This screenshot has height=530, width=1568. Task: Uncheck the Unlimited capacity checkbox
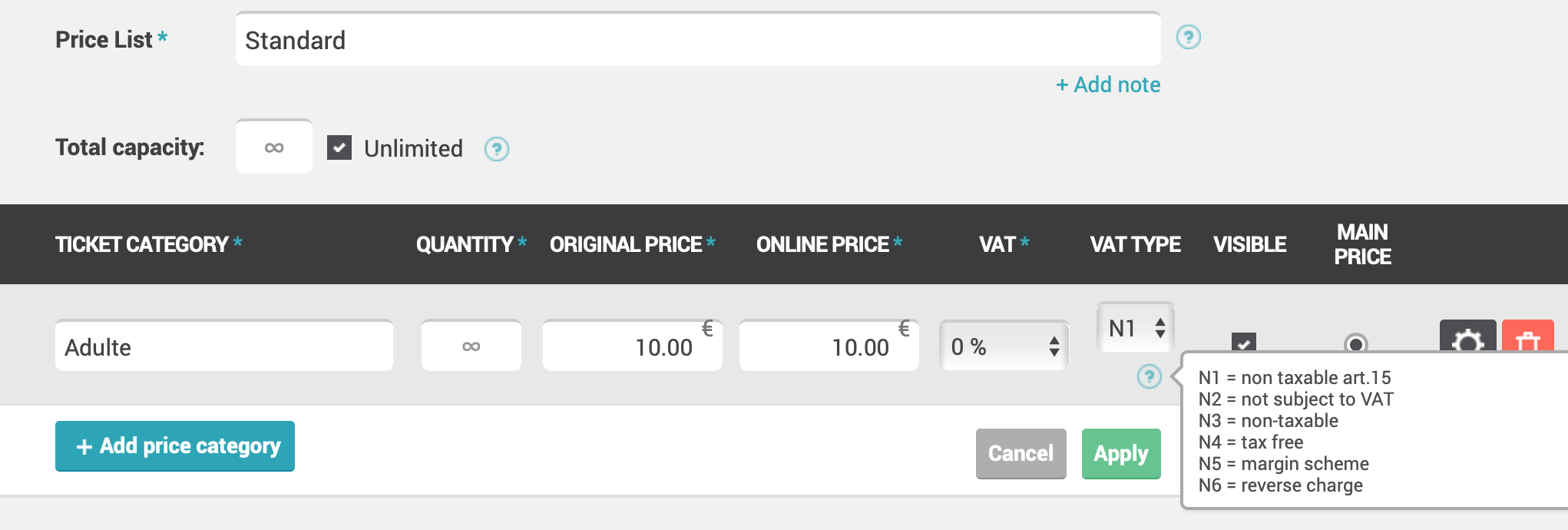(339, 147)
